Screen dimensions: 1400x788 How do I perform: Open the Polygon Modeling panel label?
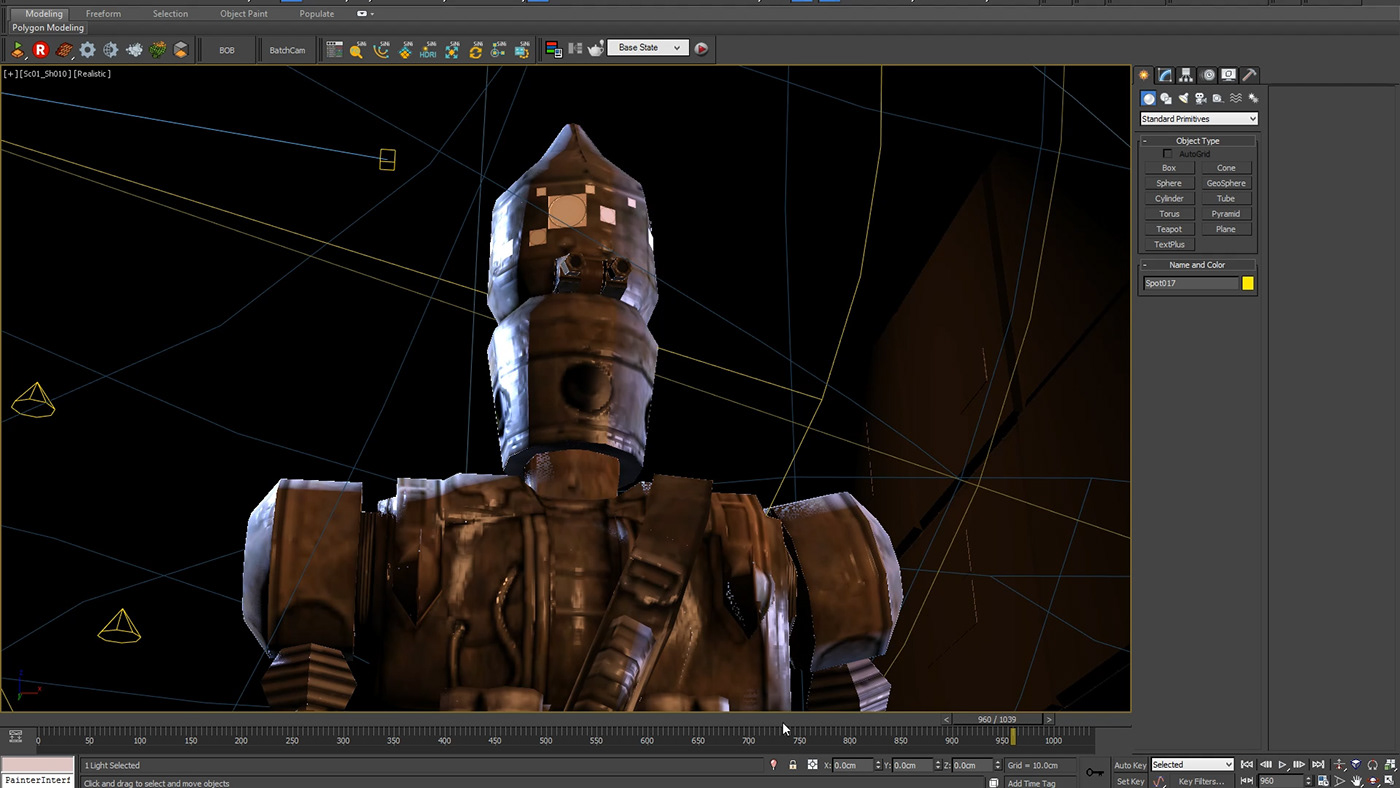[48, 28]
